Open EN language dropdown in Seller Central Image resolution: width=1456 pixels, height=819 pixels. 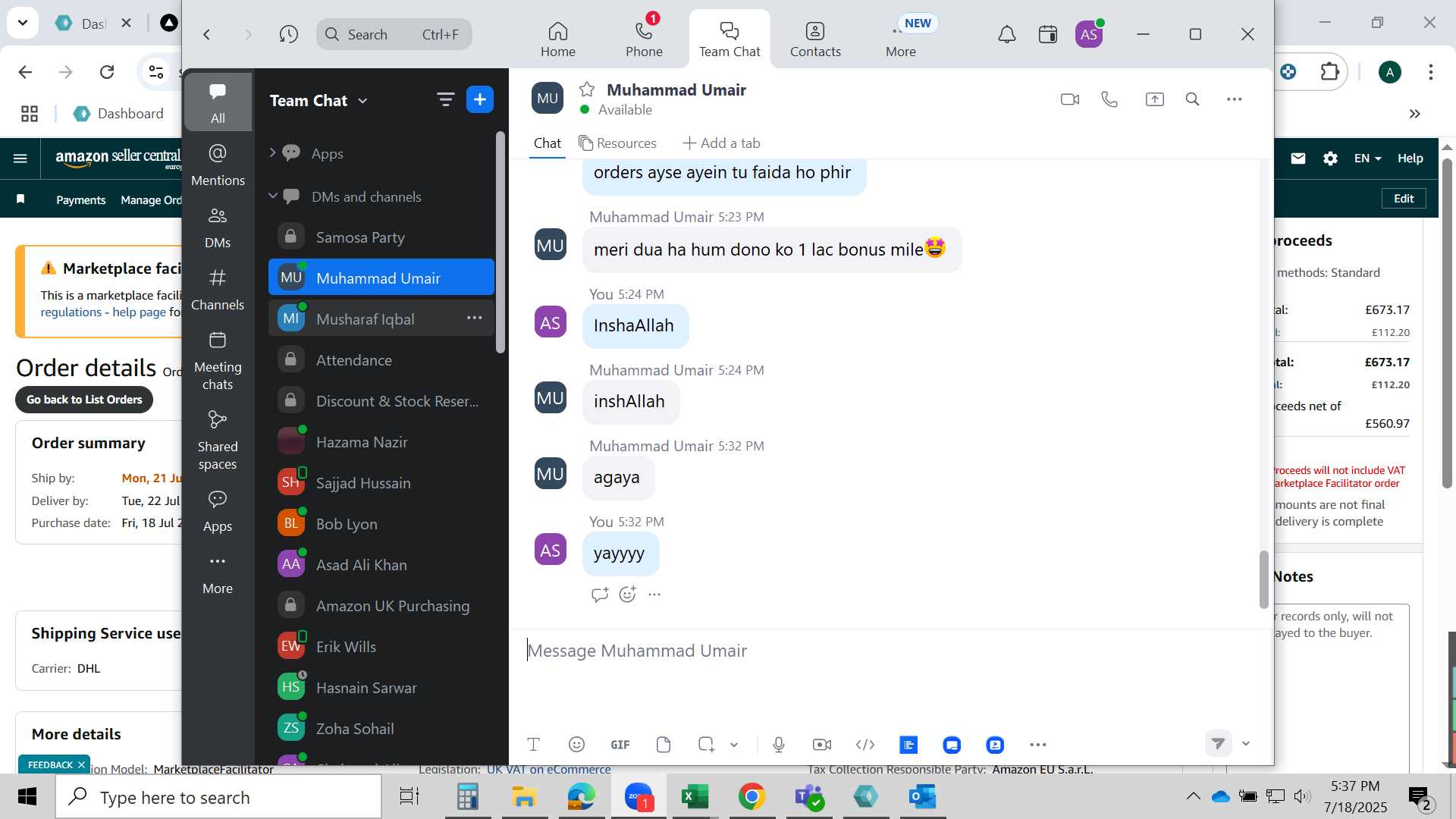[x=1368, y=158]
